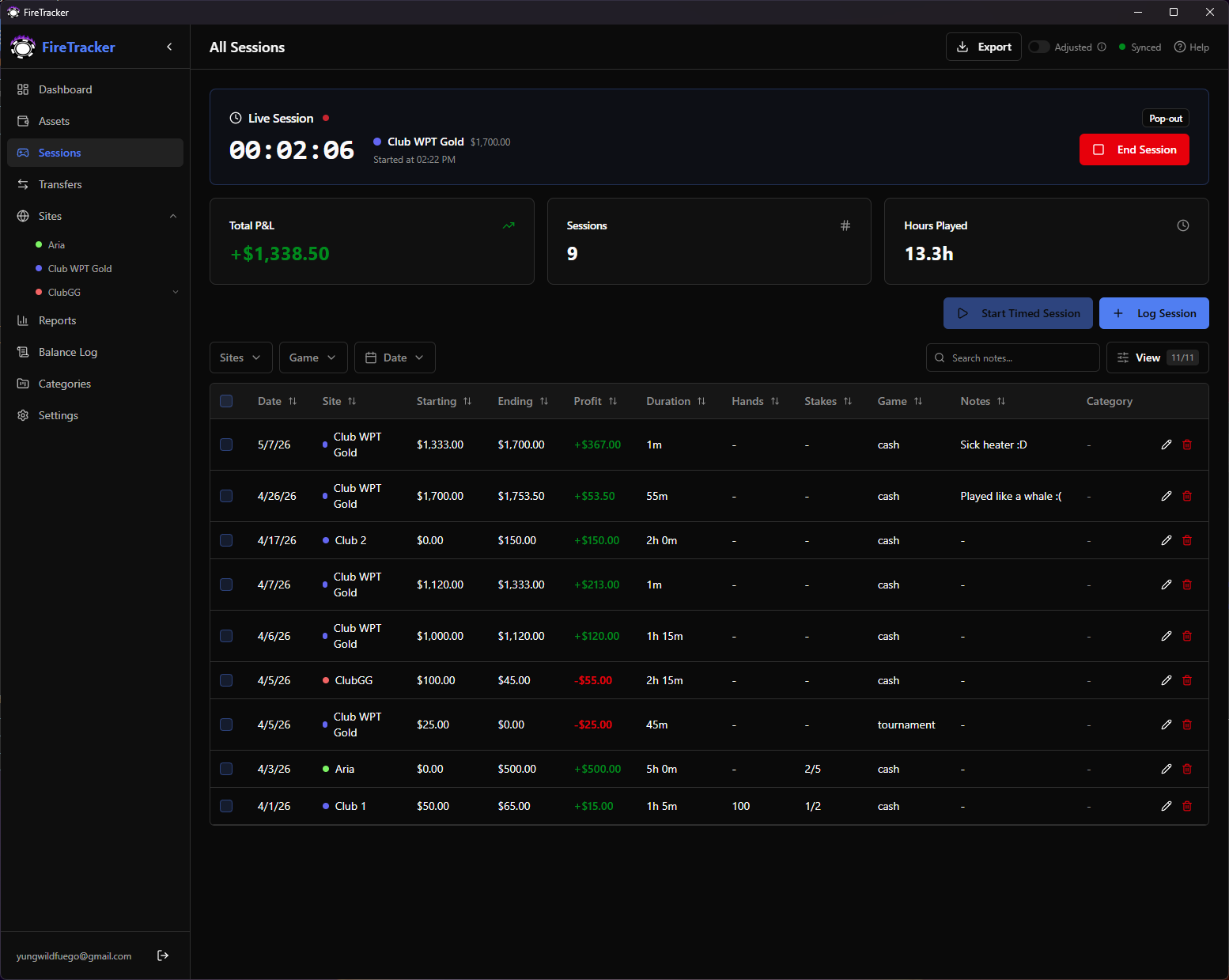
Task: Focus the Search notes input field
Action: coord(1013,358)
